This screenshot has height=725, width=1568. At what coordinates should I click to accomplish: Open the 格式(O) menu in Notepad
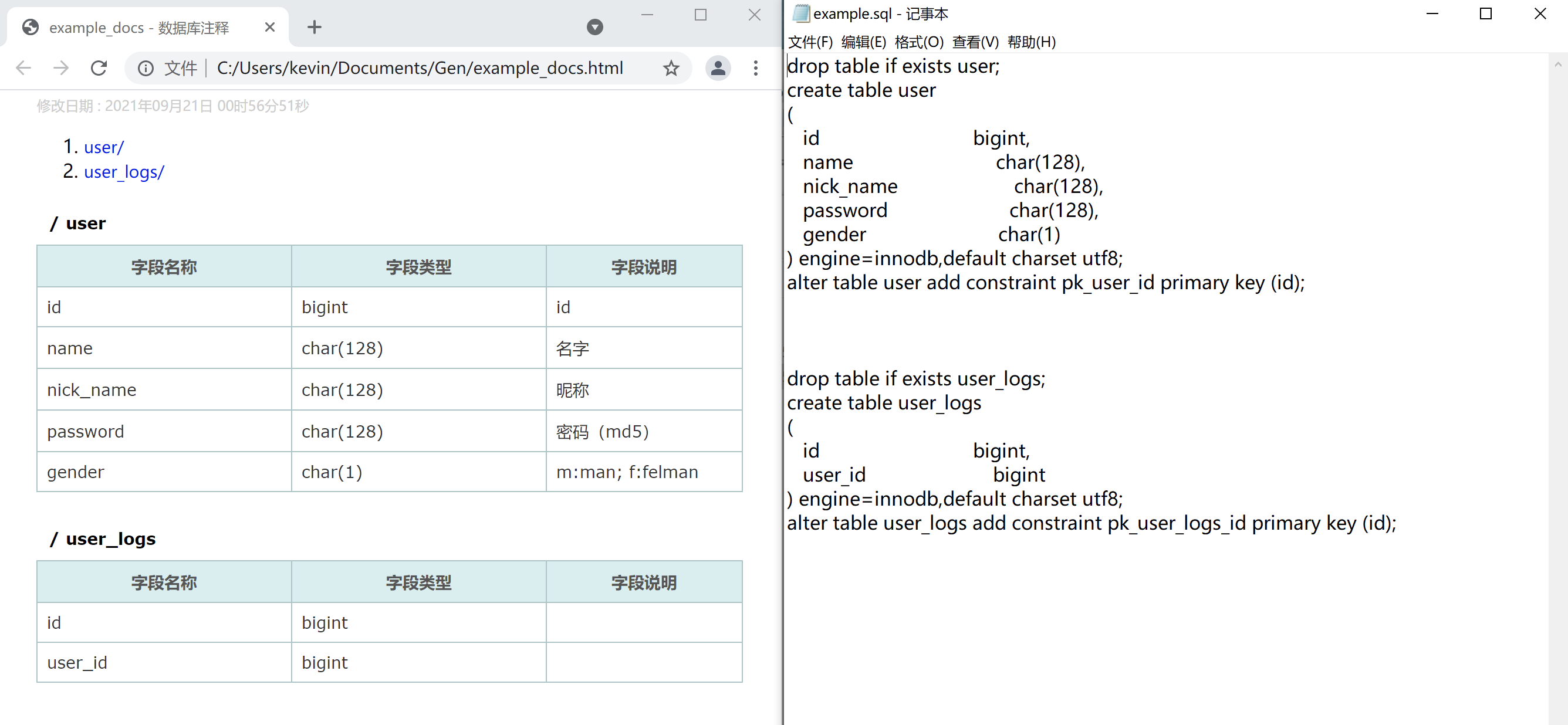coord(918,42)
